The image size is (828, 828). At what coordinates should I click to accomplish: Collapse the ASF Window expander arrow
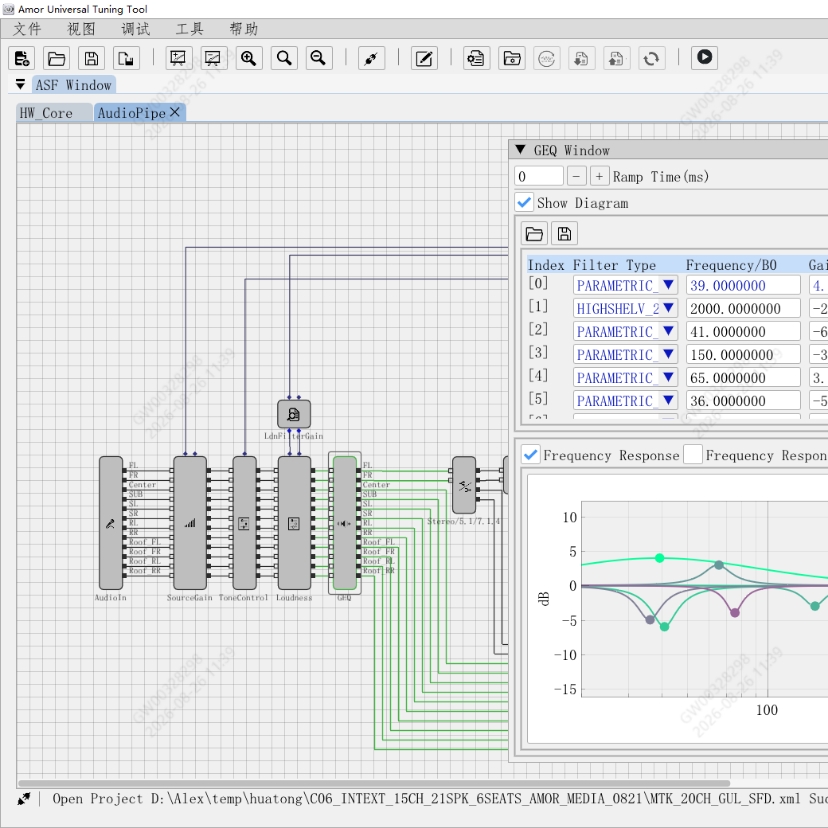(21, 84)
